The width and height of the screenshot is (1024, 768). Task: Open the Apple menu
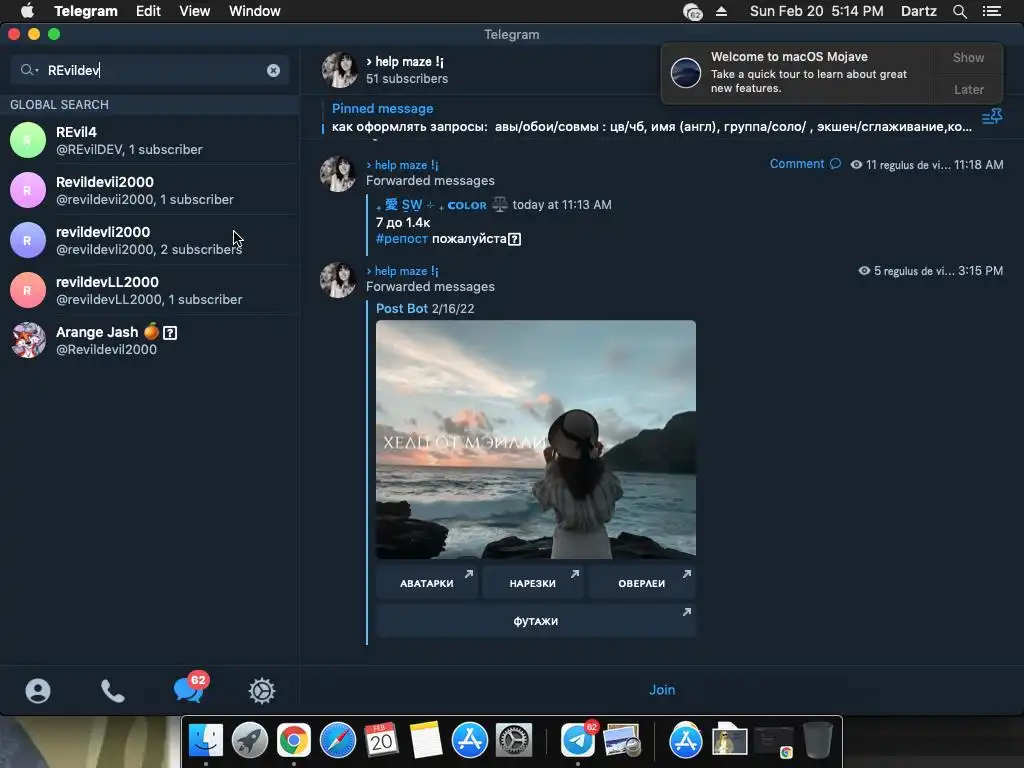[27, 11]
